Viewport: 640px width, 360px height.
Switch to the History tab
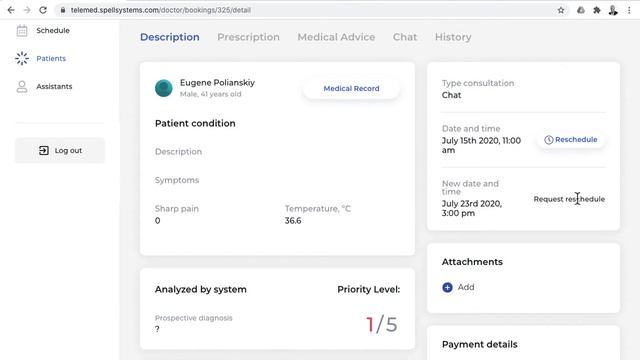pos(453,37)
